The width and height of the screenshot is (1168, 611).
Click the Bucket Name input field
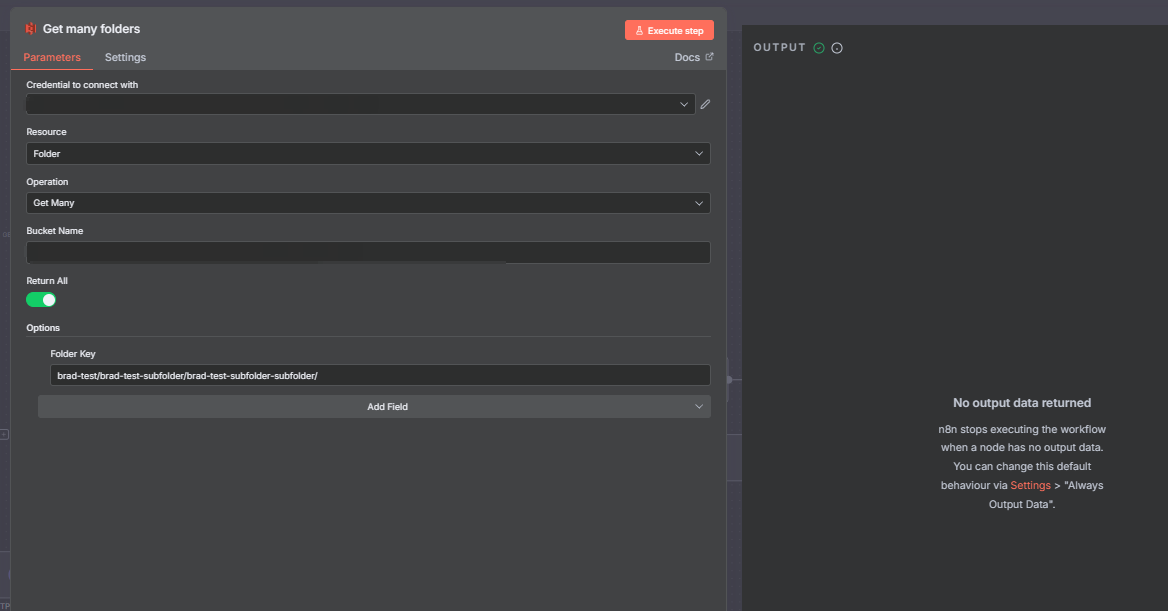[x=368, y=252]
